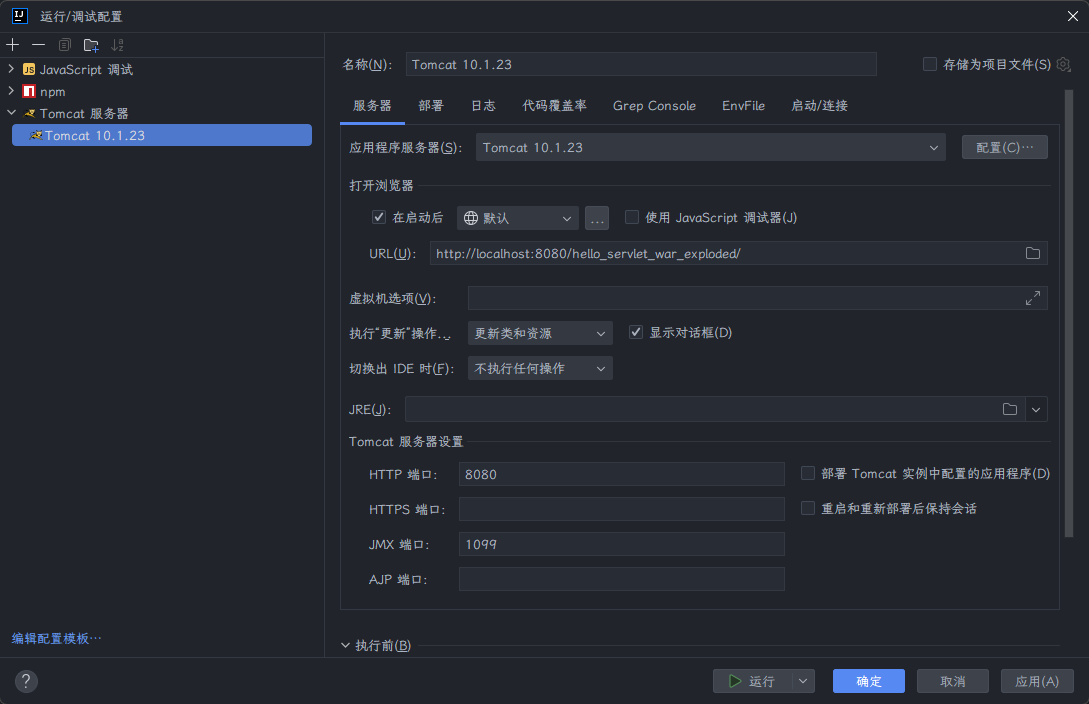Screen dimensions: 1089x704
Task: Close the 运行/调试配置 dialog
Action: [x=1073, y=16]
